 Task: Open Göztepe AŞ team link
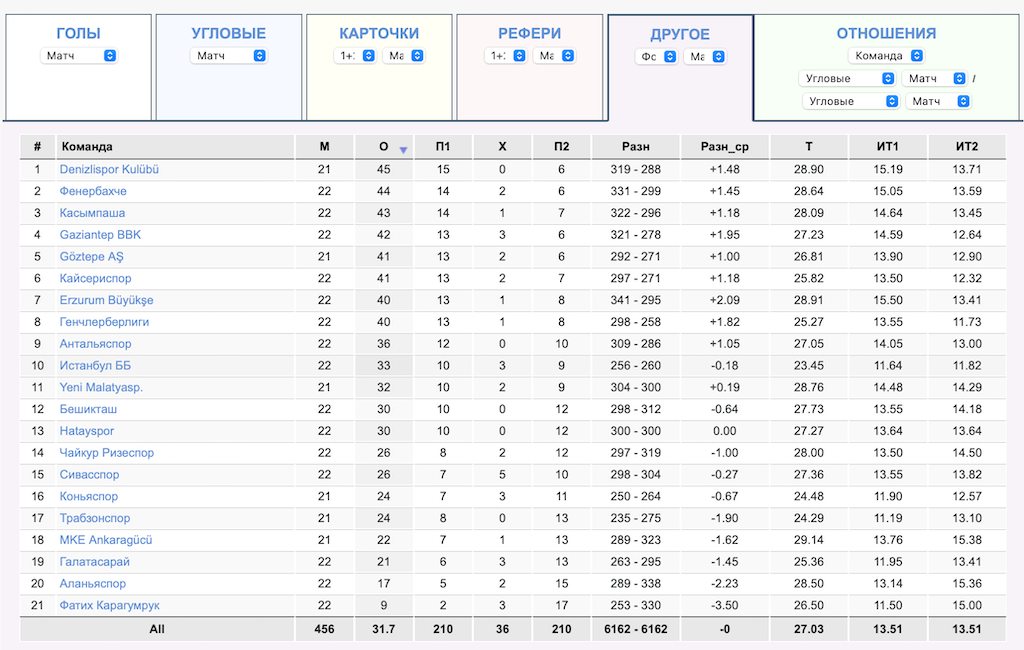[x=91, y=256]
